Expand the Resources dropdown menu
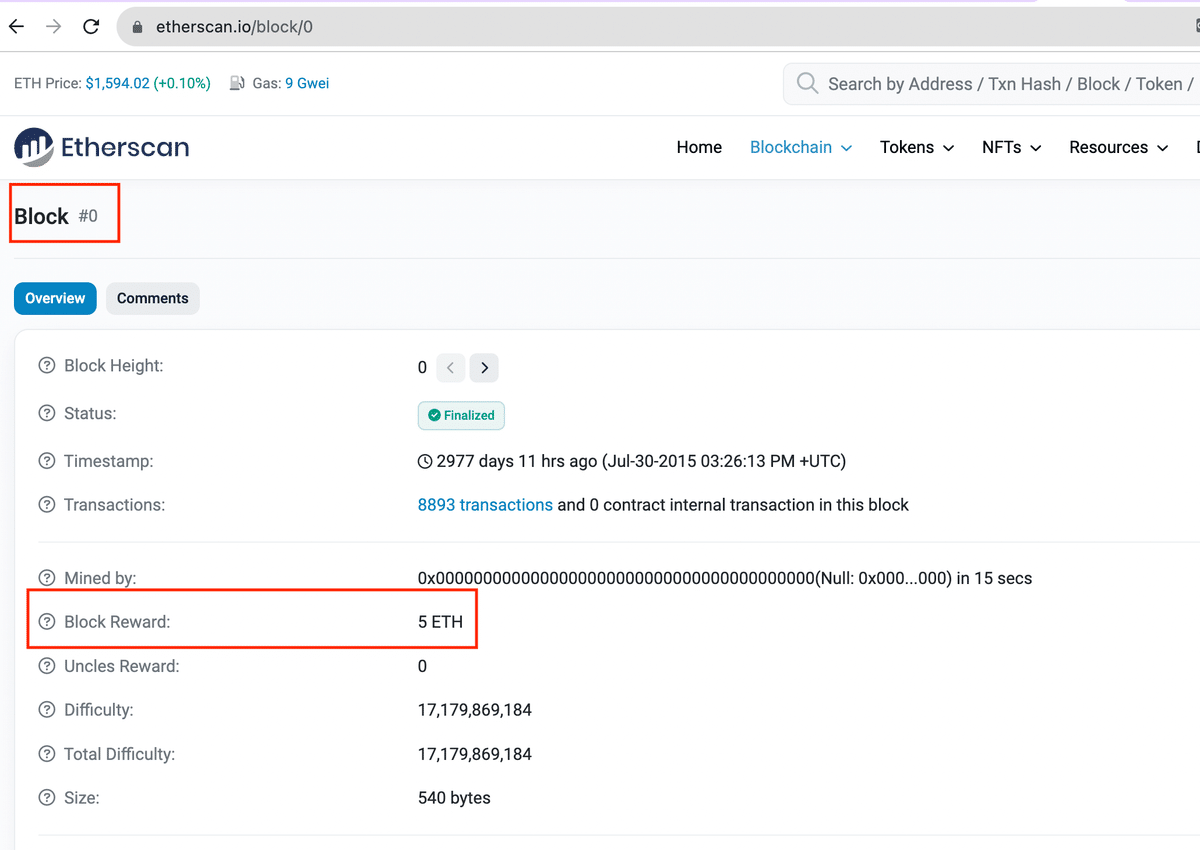The image size is (1200, 850). pyautogui.click(x=1119, y=147)
